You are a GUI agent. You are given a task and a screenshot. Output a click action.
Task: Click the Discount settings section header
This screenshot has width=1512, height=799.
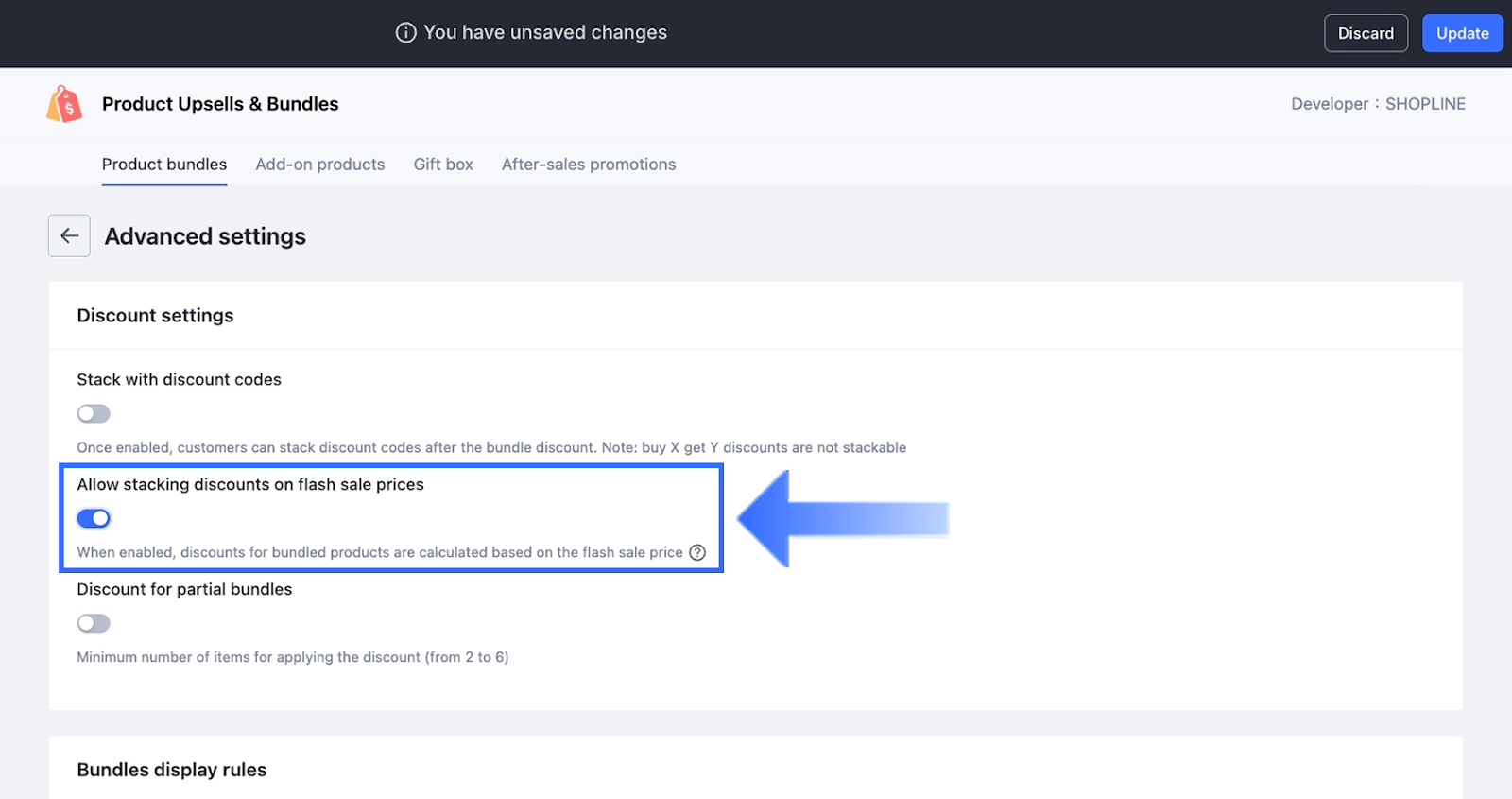point(155,316)
